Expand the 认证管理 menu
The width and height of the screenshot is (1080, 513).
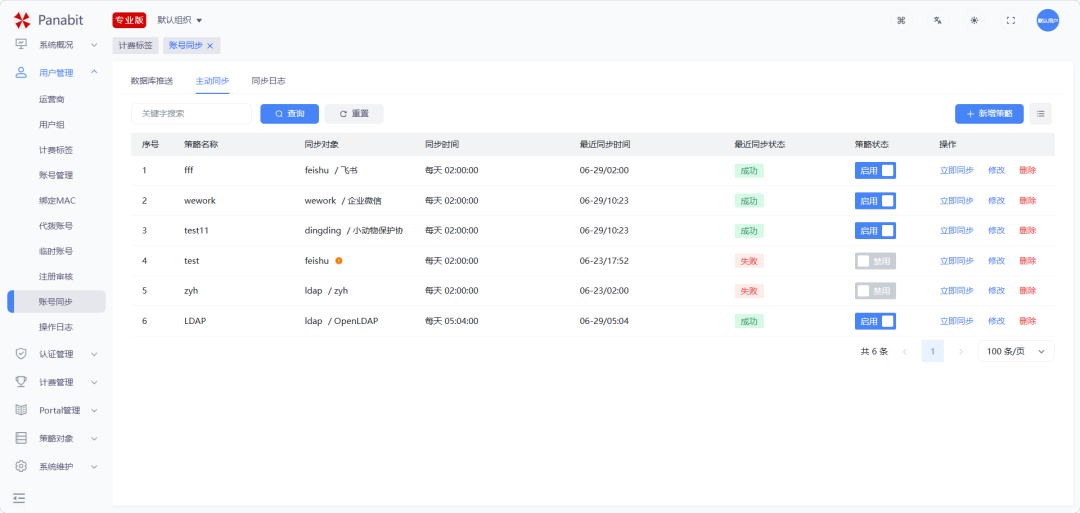tap(94, 354)
